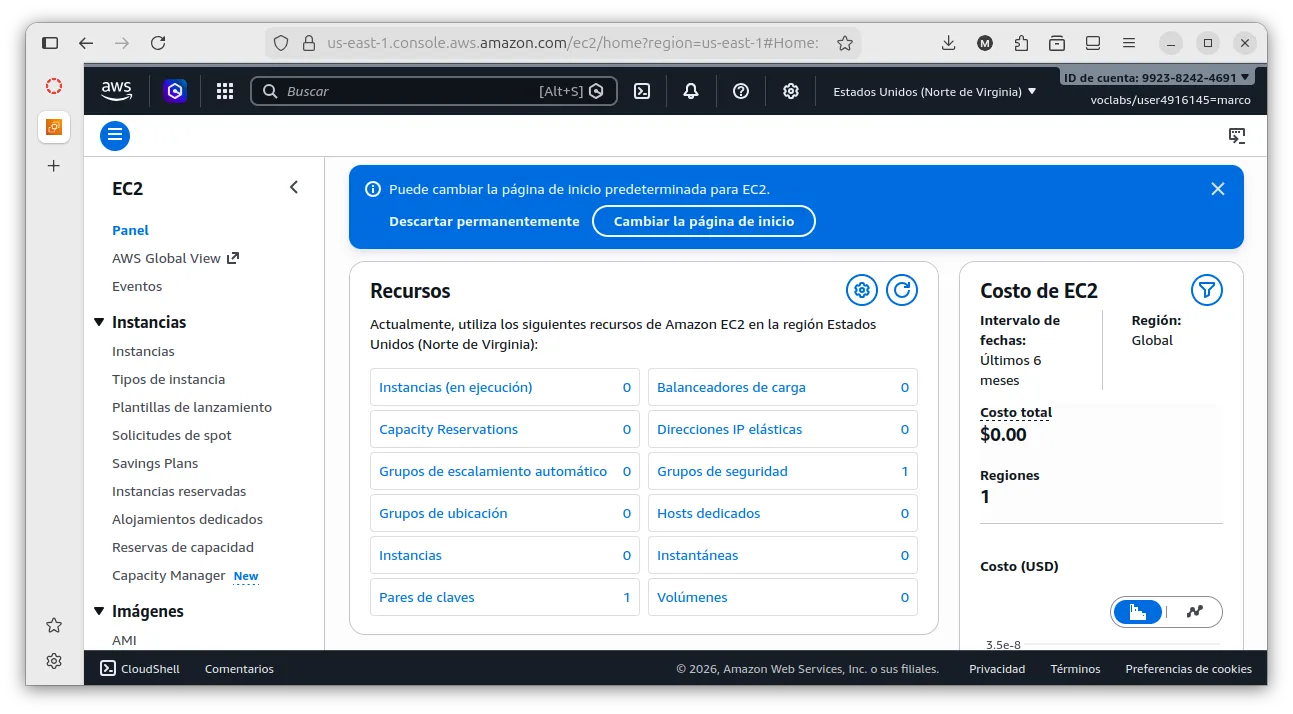This screenshot has height=714, width=1293.
Task: Open the Grupos de seguridad link
Action: pyautogui.click(x=722, y=471)
